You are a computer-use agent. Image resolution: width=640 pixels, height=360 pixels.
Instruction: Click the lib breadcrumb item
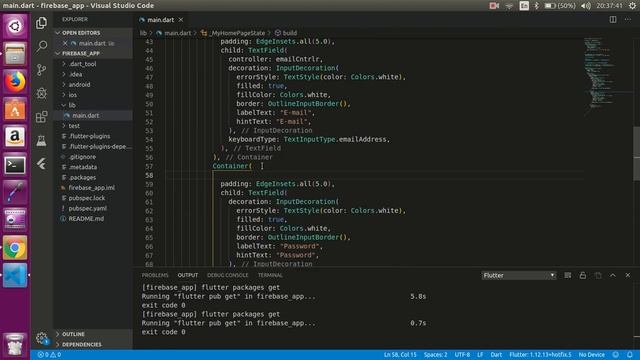pos(143,33)
